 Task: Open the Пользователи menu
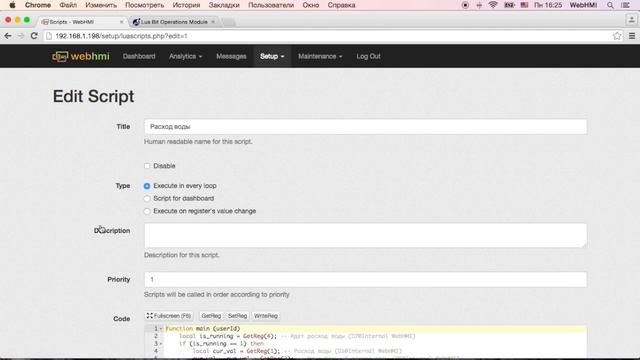point(271,5)
